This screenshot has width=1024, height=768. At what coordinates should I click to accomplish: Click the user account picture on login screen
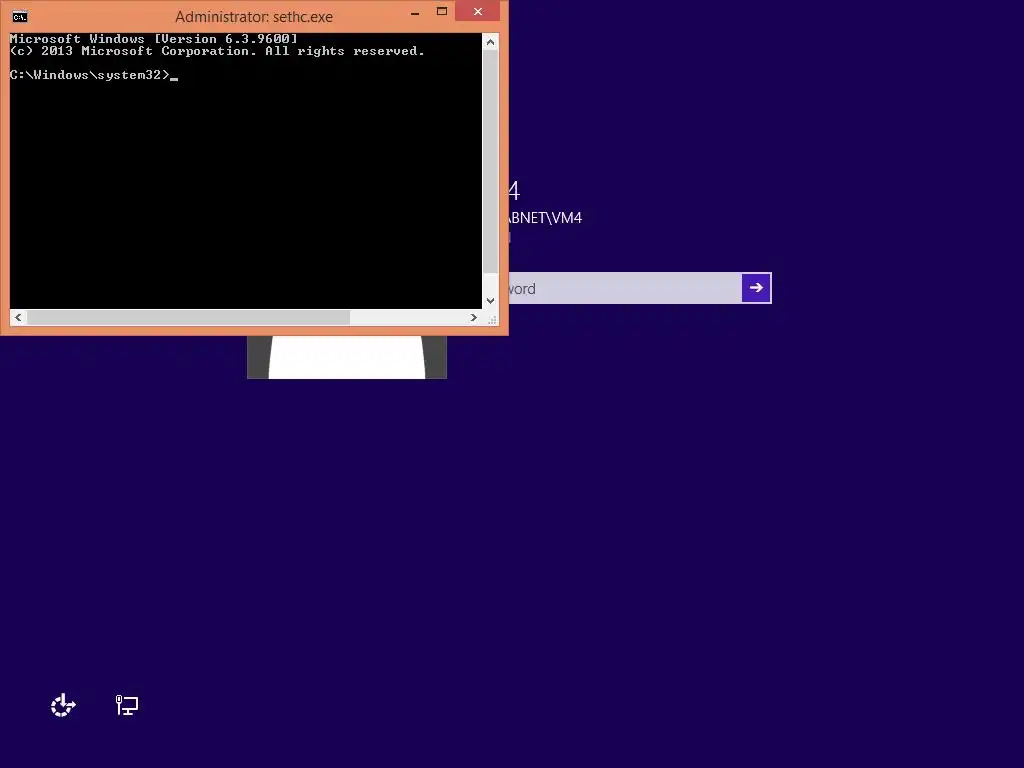click(347, 357)
